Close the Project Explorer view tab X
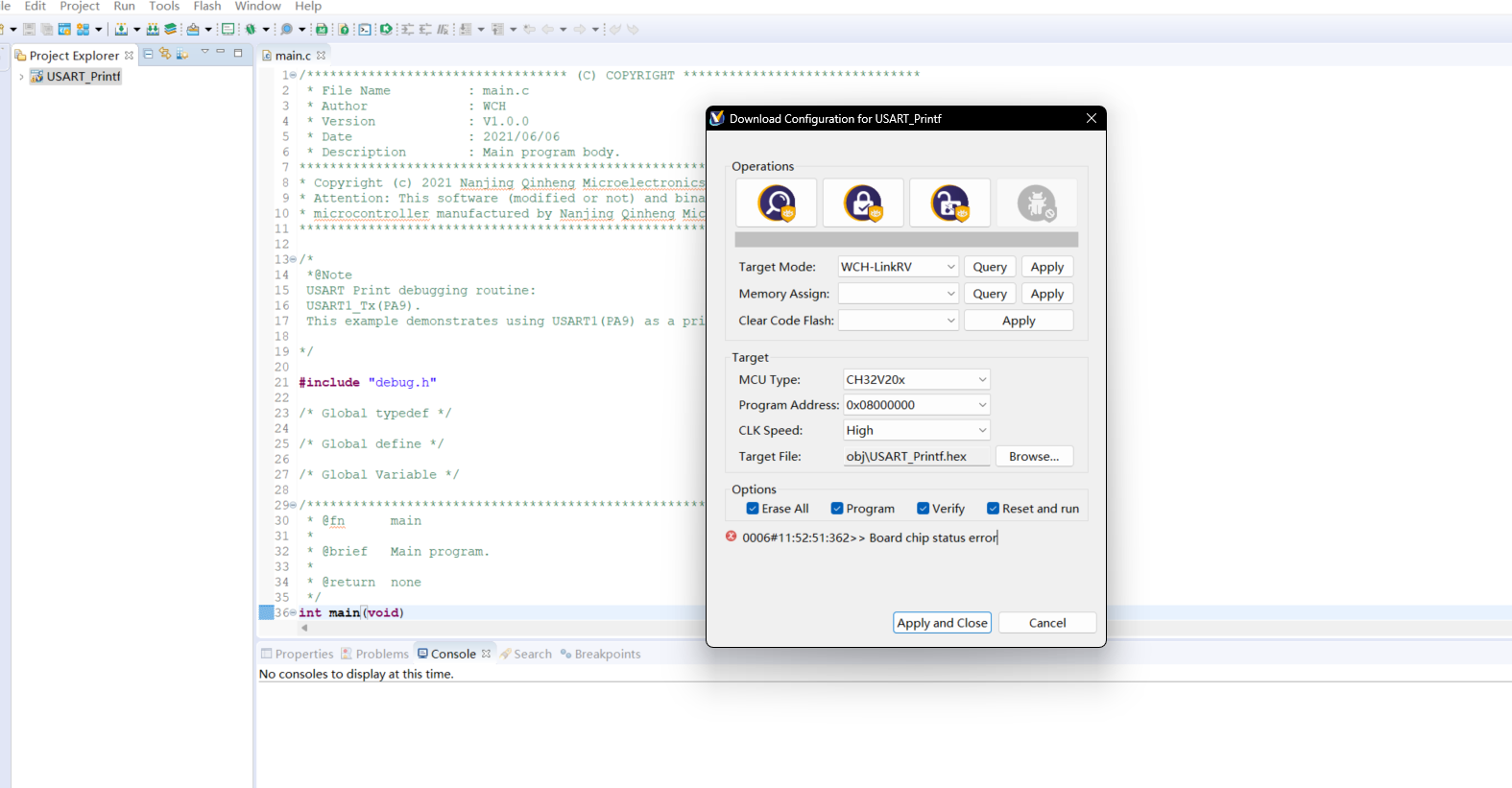This screenshot has width=1512, height=788. click(x=129, y=56)
